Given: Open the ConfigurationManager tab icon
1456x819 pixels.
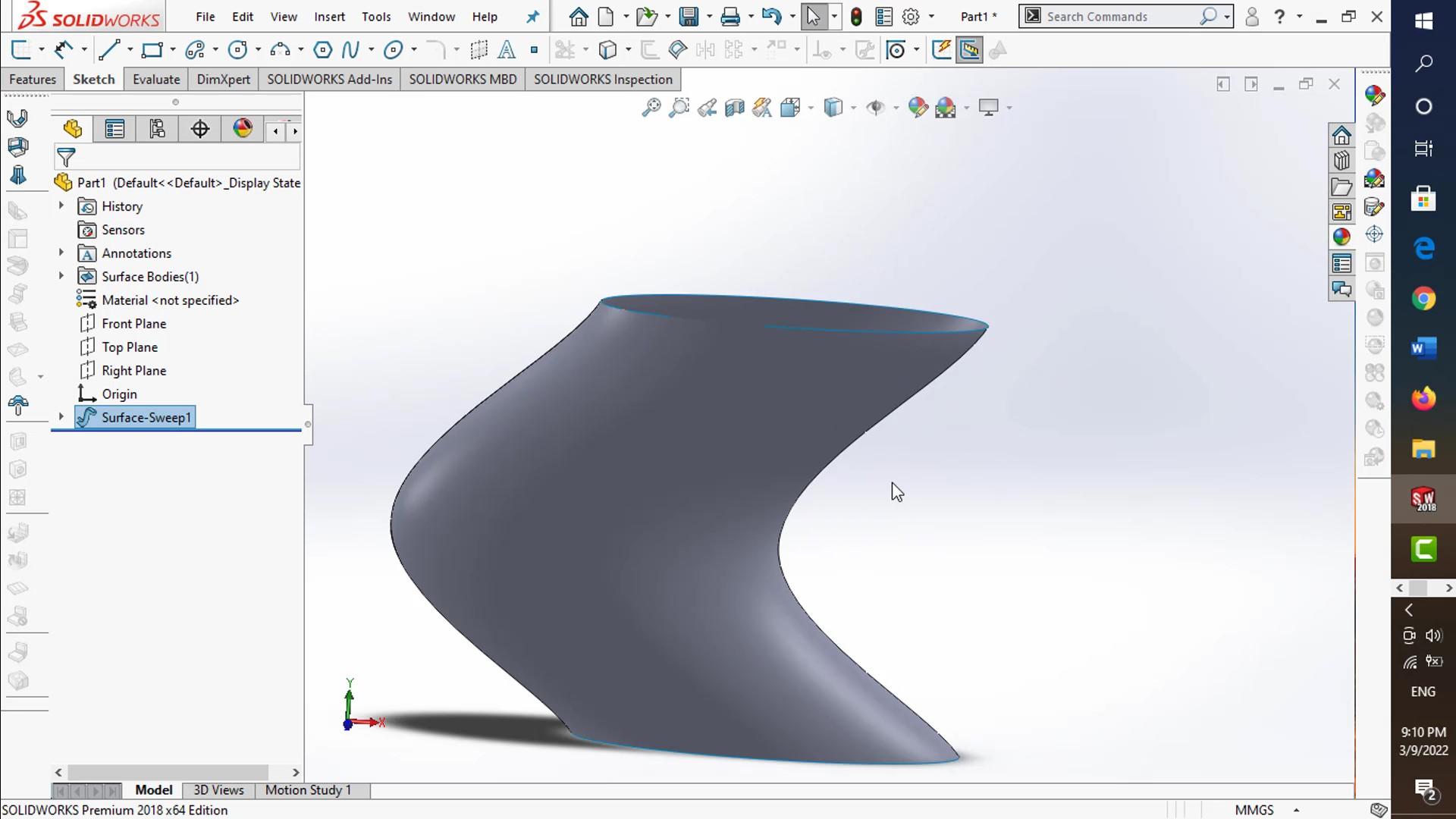Looking at the screenshot, I should pos(157,129).
